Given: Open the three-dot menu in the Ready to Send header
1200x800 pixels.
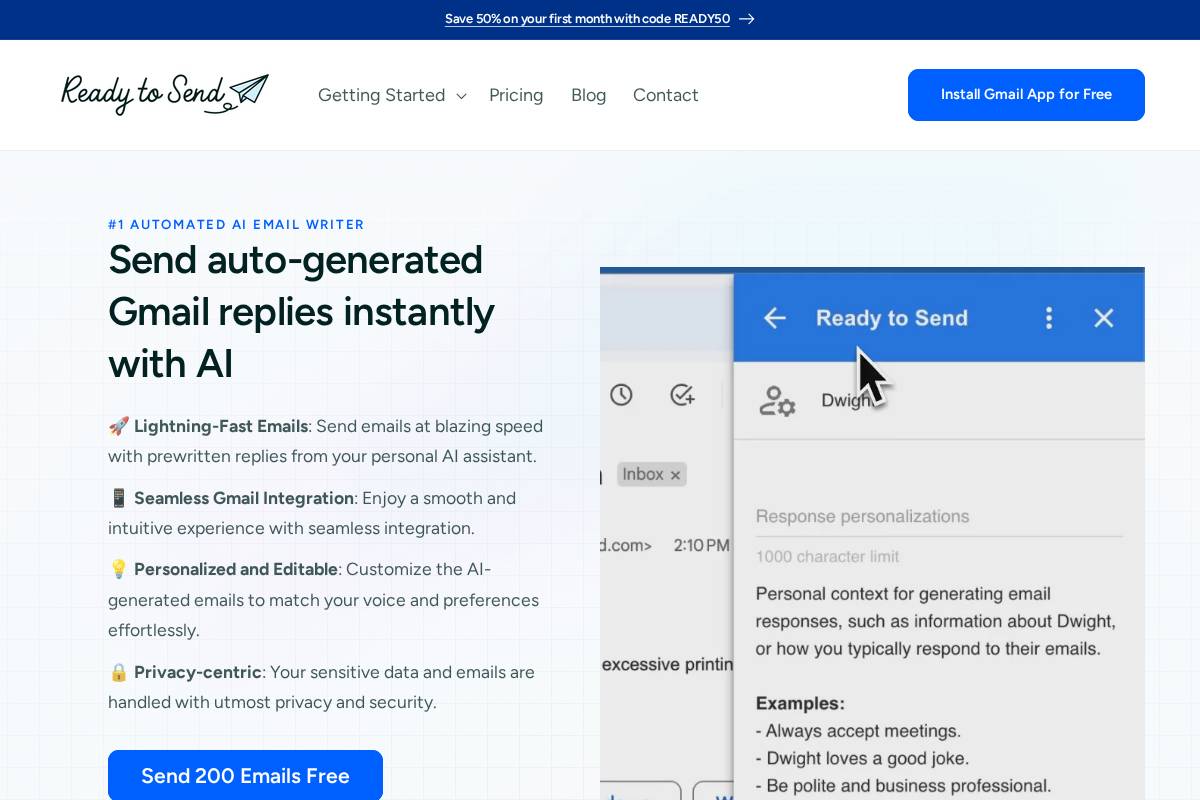Looking at the screenshot, I should click(1049, 317).
